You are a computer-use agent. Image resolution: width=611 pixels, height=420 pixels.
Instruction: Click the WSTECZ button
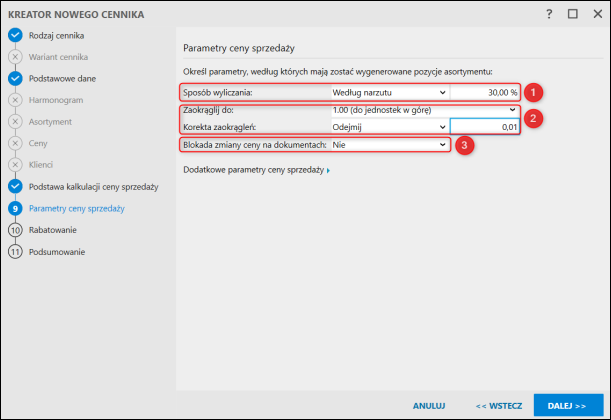pos(498,406)
